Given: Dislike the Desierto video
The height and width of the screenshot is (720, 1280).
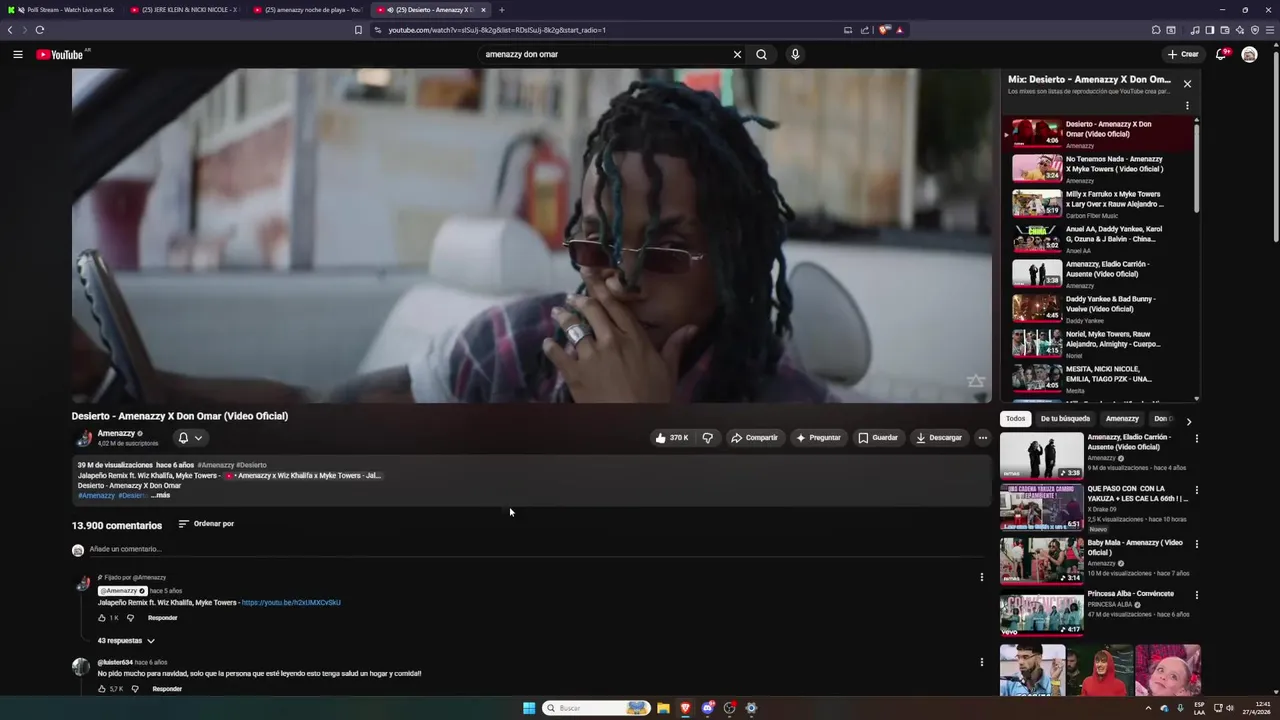Looking at the screenshot, I should tap(708, 437).
